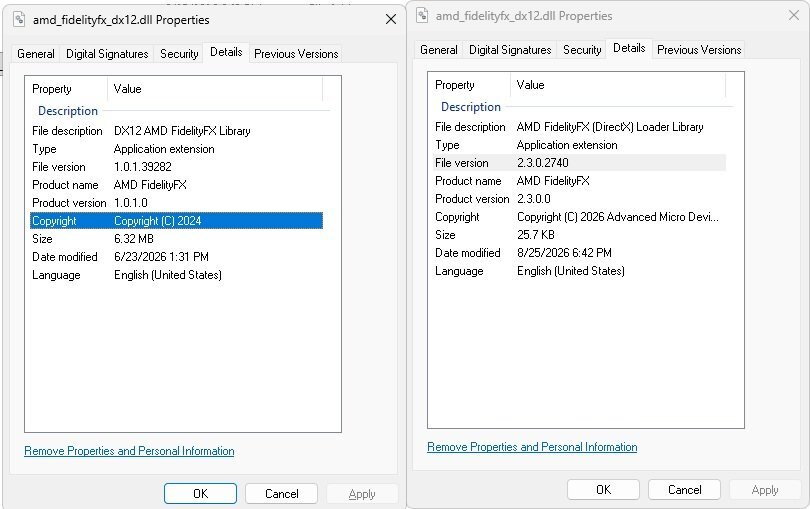Screen dimensions: 810x509
Task: Select File version 1.0.1.39282 row
Action: 176,167
